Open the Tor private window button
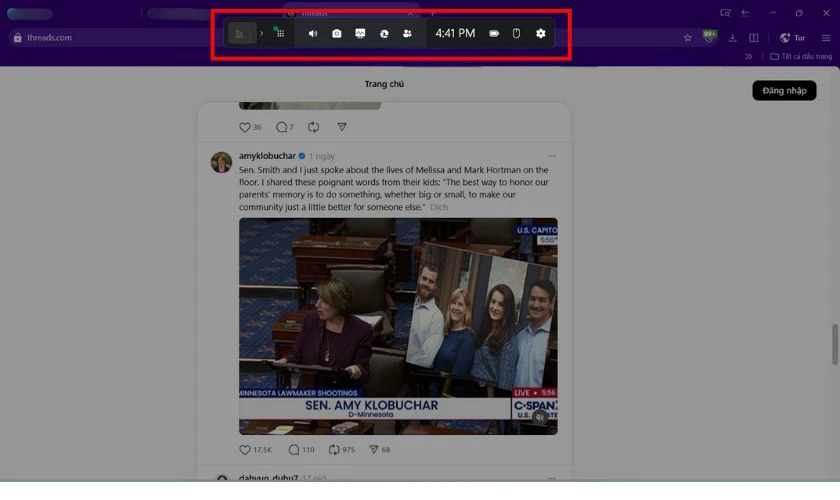 pyautogui.click(x=792, y=38)
